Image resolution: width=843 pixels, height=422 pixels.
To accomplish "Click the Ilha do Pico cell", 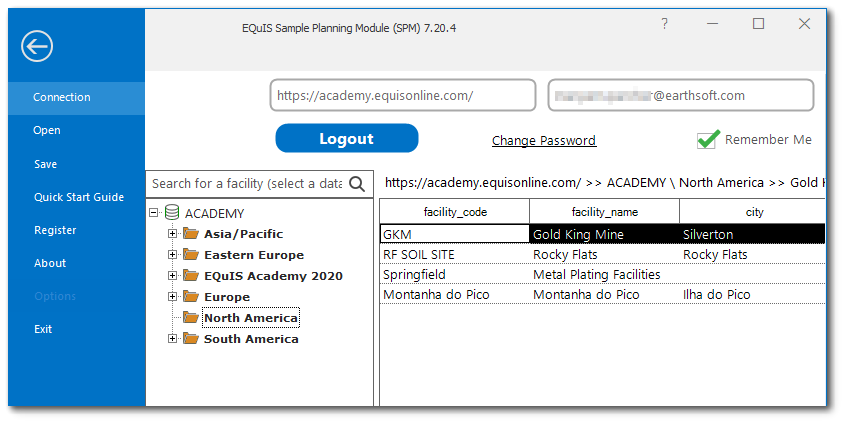I will pyautogui.click(x=753, y=295).
